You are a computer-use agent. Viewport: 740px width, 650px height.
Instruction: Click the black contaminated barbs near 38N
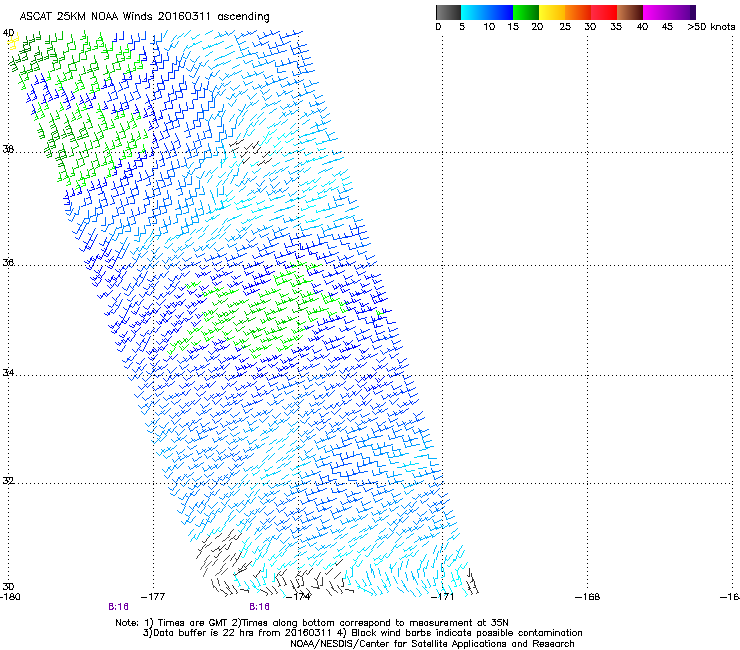coord(250,150)
